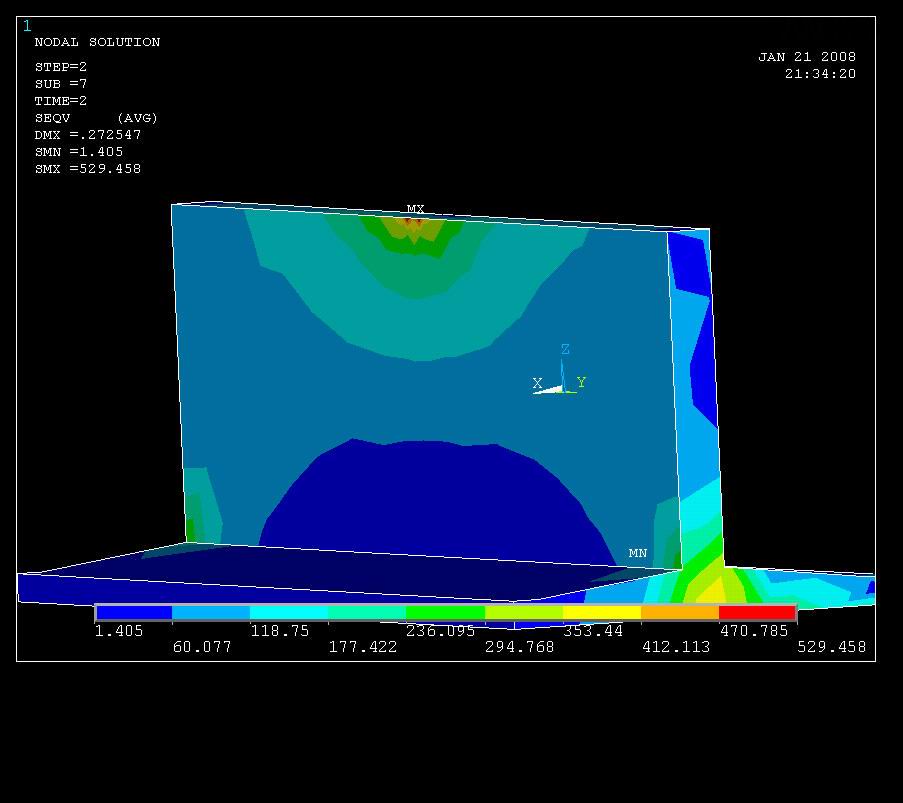903x803 pixels.
Task: Click the 118.75 legend value
Action: click(x=280, y=631)
